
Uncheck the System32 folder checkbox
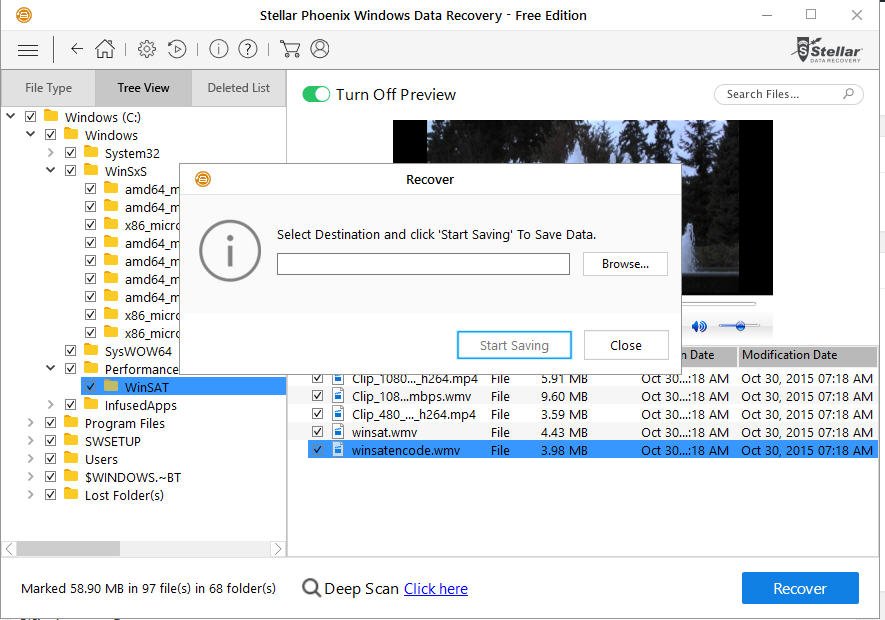(x=71, y=153)
